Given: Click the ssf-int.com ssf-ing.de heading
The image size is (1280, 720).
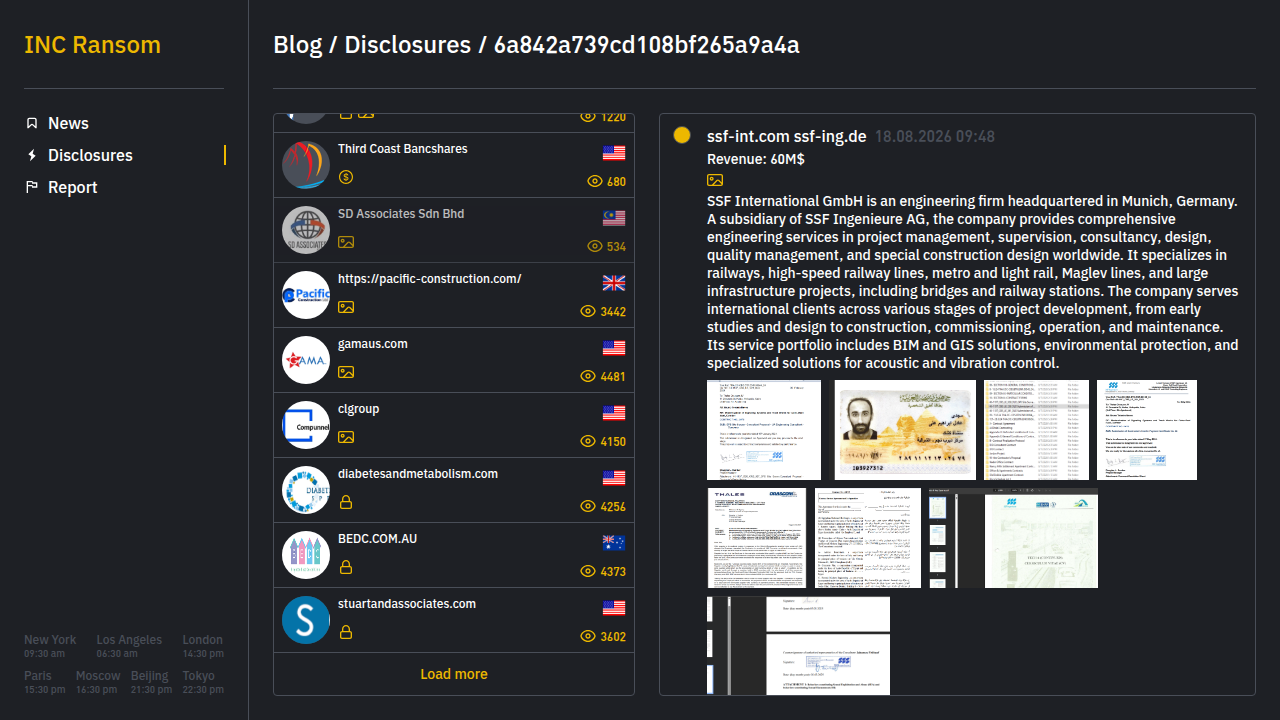Looking at the screenshot, I should pos(786,136).
